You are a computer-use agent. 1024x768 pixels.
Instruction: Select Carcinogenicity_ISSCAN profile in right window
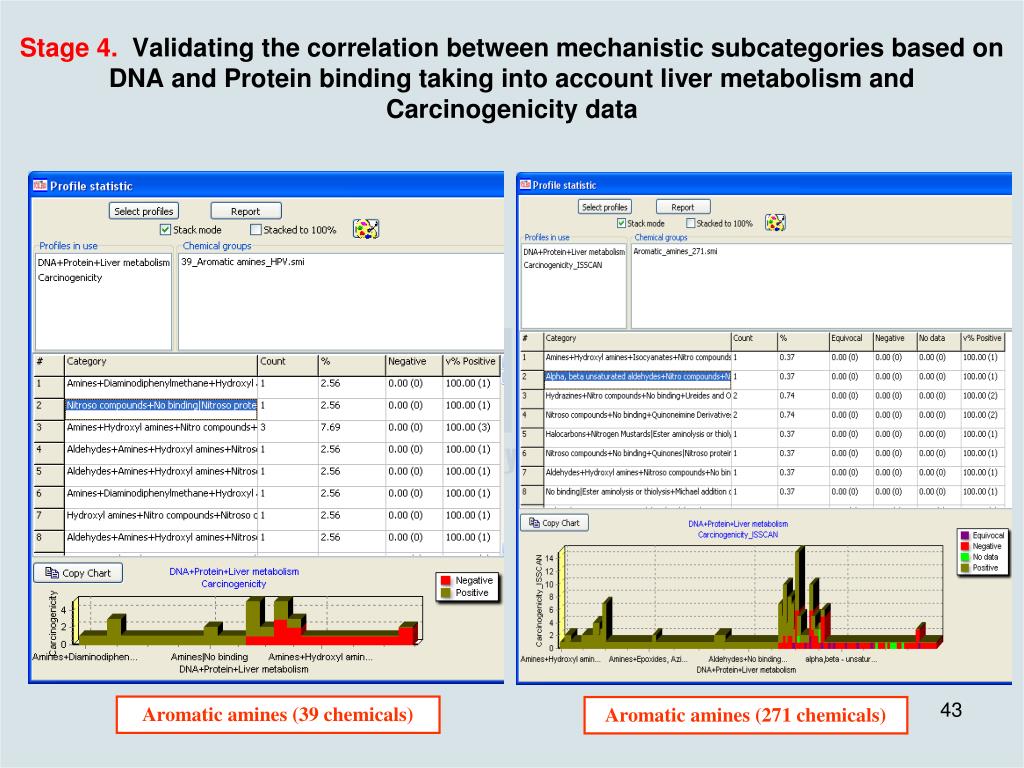point(562,265)
